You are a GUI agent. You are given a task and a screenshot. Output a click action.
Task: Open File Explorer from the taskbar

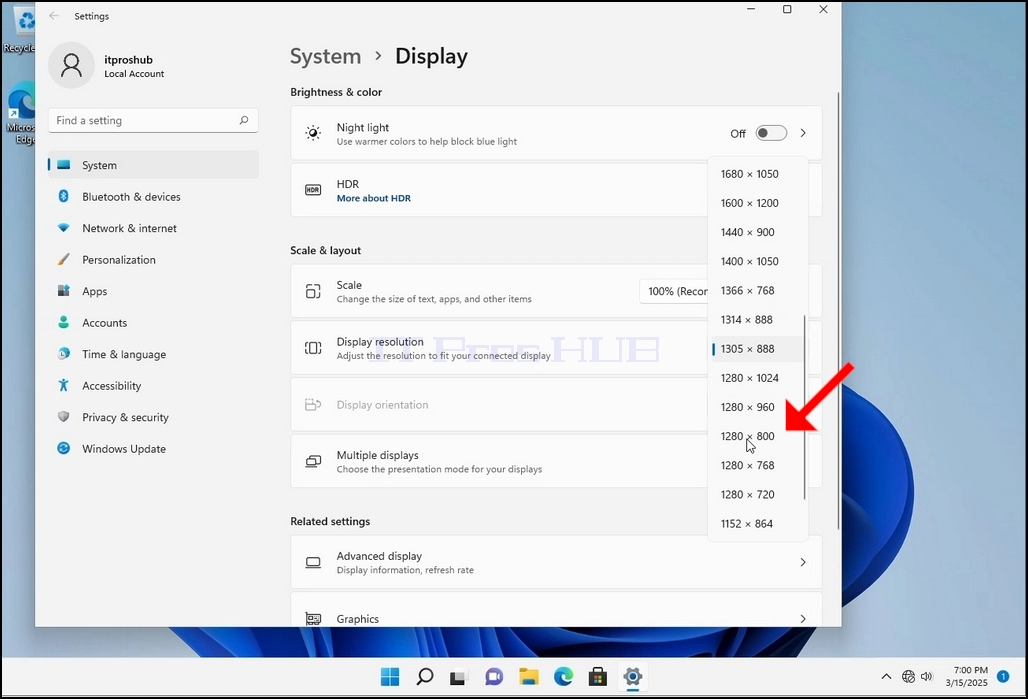coord(528,677)
